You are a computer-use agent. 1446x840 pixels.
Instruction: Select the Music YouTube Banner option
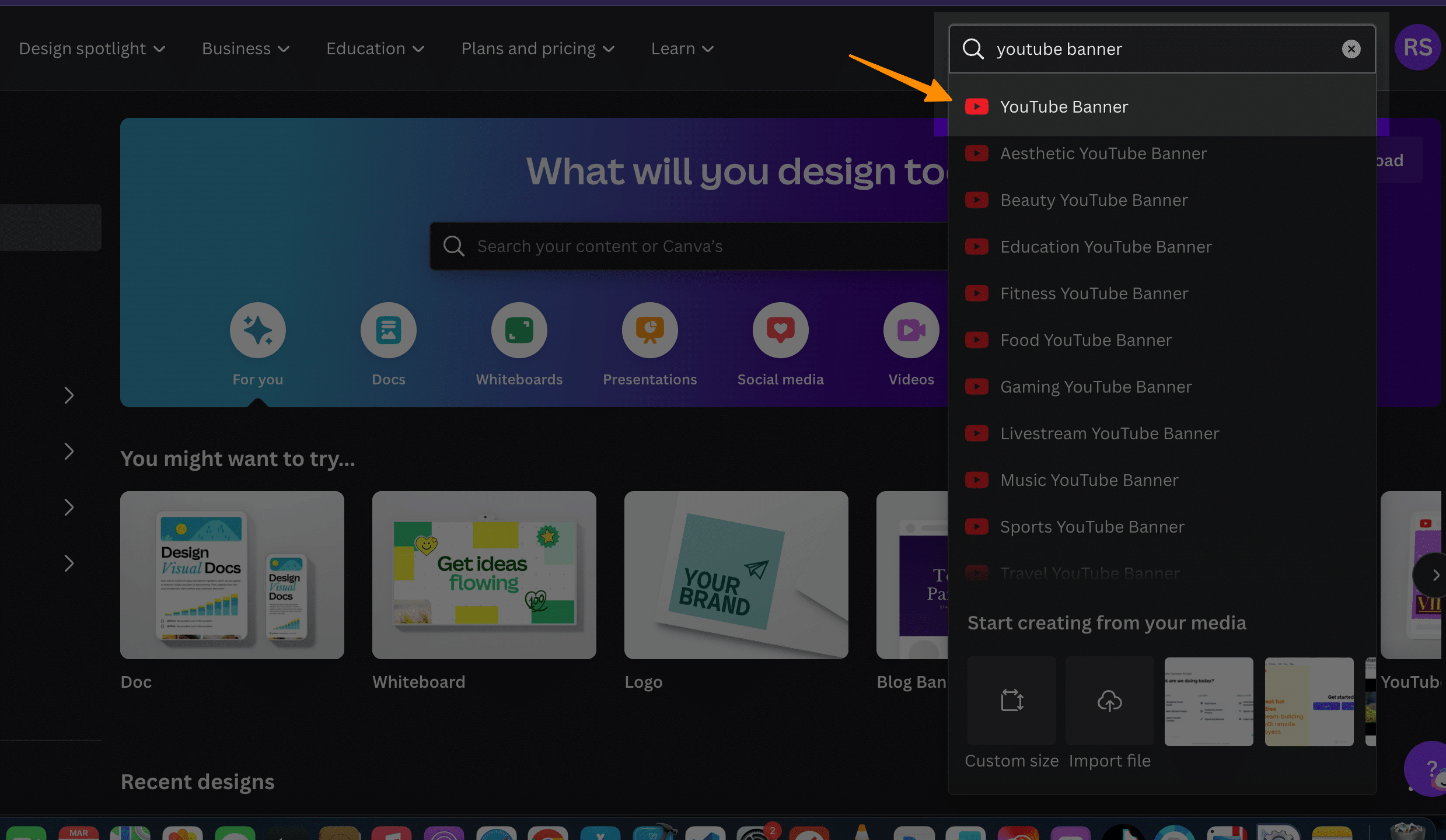1089,480
